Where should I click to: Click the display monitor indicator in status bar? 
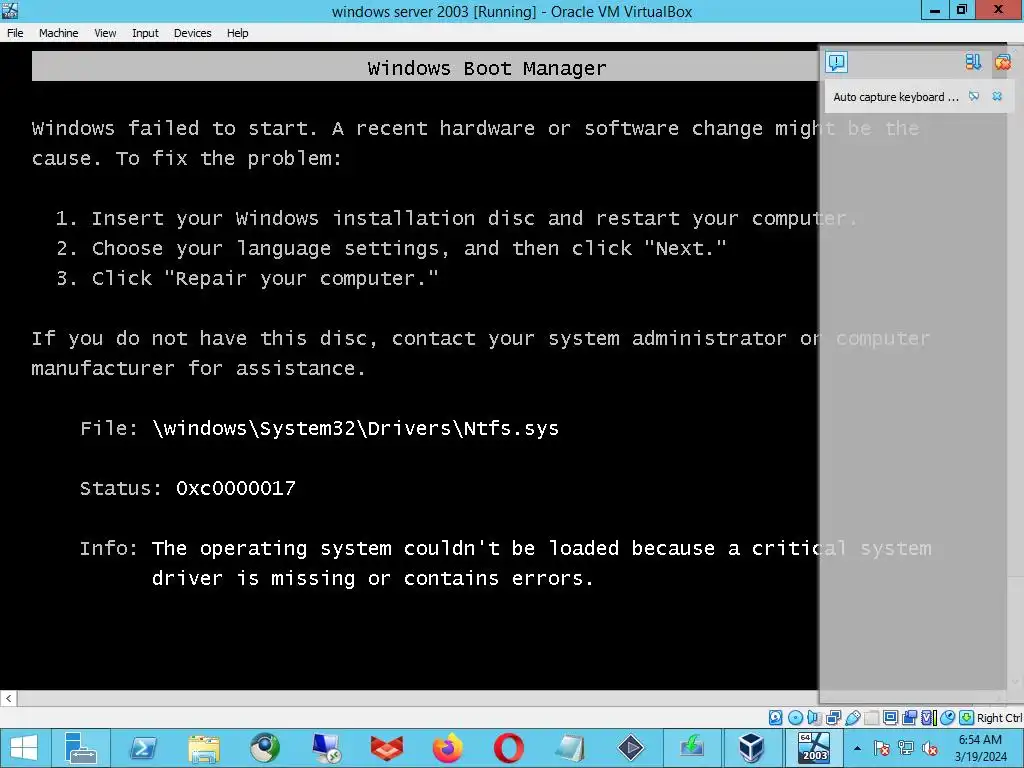tap(890, 718)
